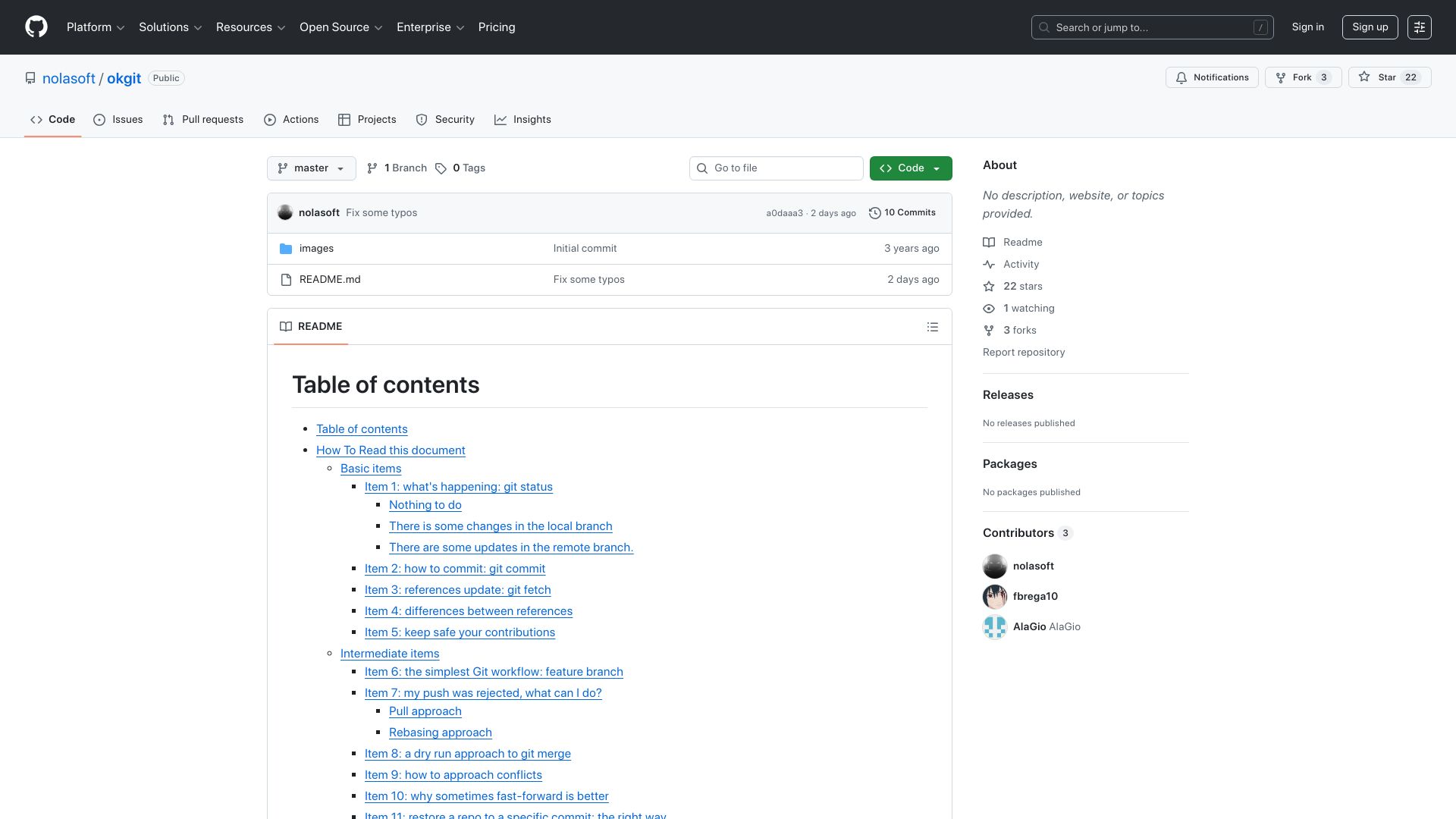The image size is (1456, 819).
Task: Click the repository icon beside nolasoft
Action: point(30,79)
